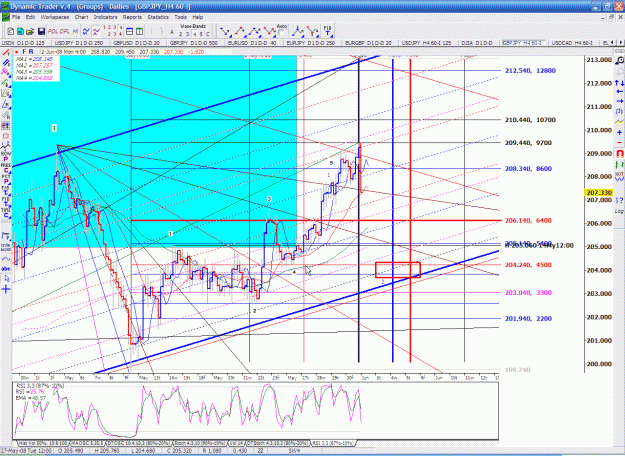Select the abc text label tool
The image size is (625, 456).
6,269
